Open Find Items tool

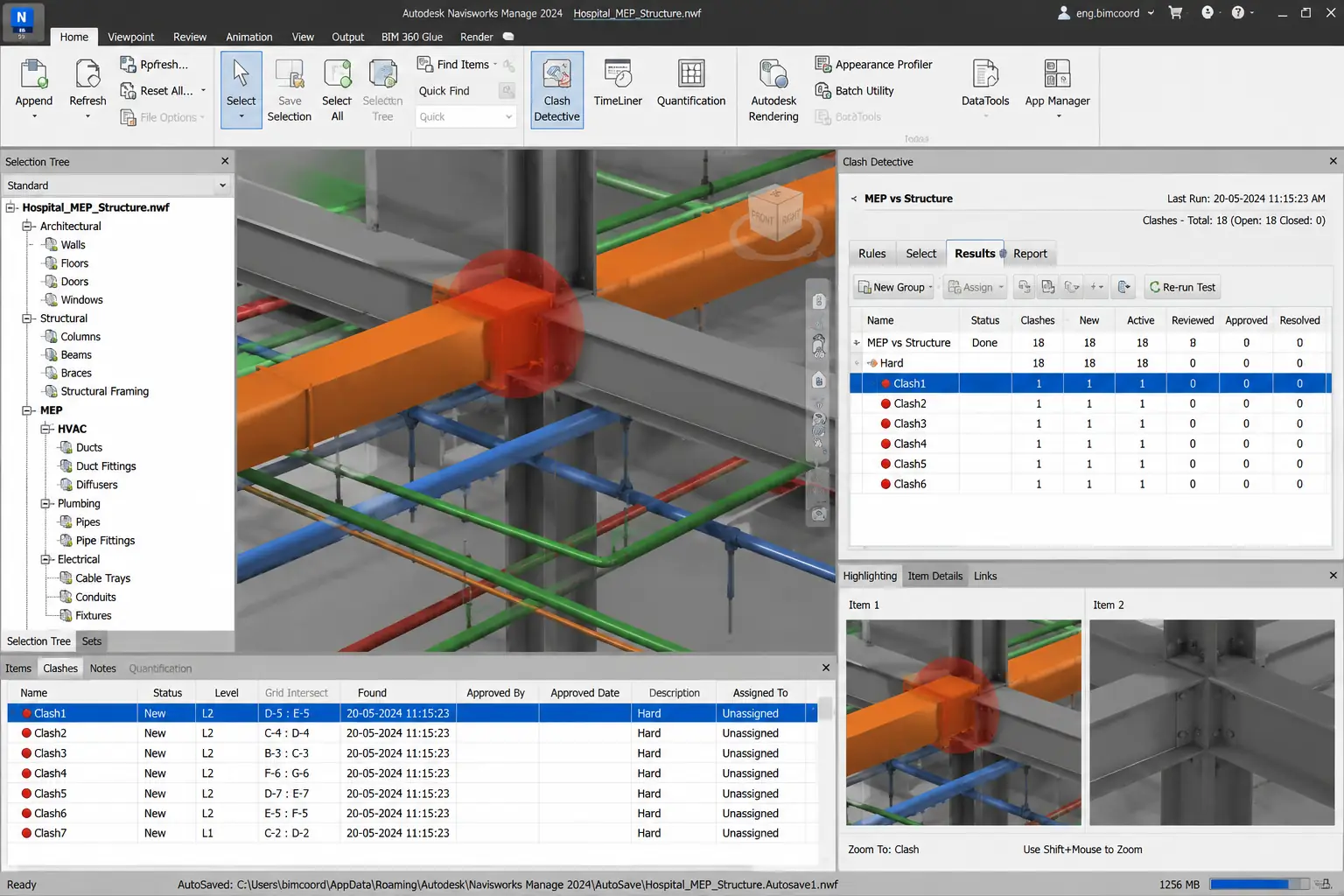pos(456,64)
